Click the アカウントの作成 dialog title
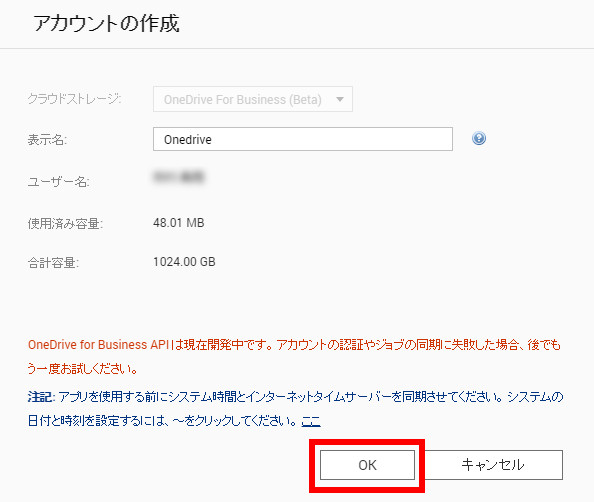The image size is (594, 502). point(106,23)
